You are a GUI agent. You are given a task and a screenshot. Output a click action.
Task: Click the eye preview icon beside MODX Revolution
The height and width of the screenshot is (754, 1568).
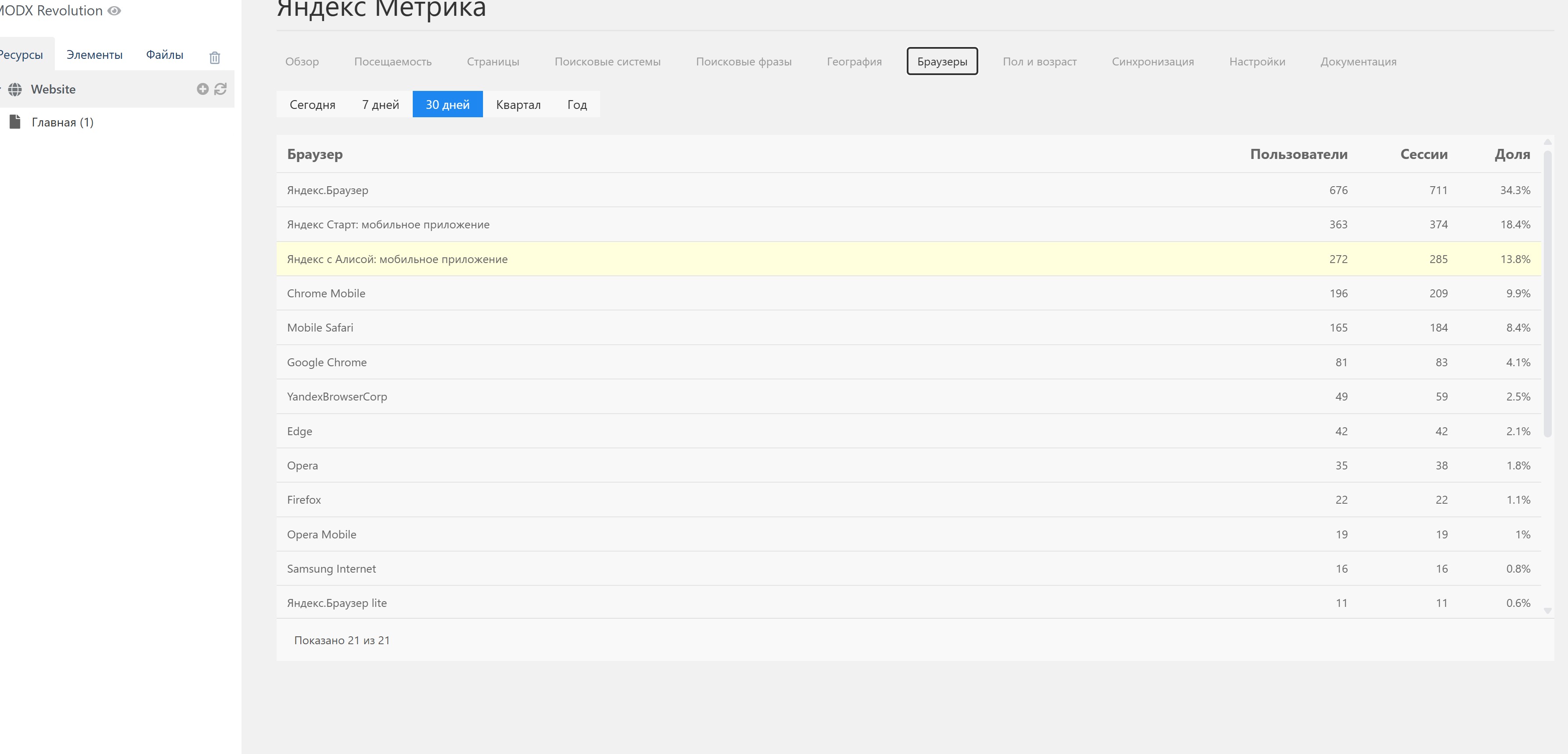[x=114, y=11]
